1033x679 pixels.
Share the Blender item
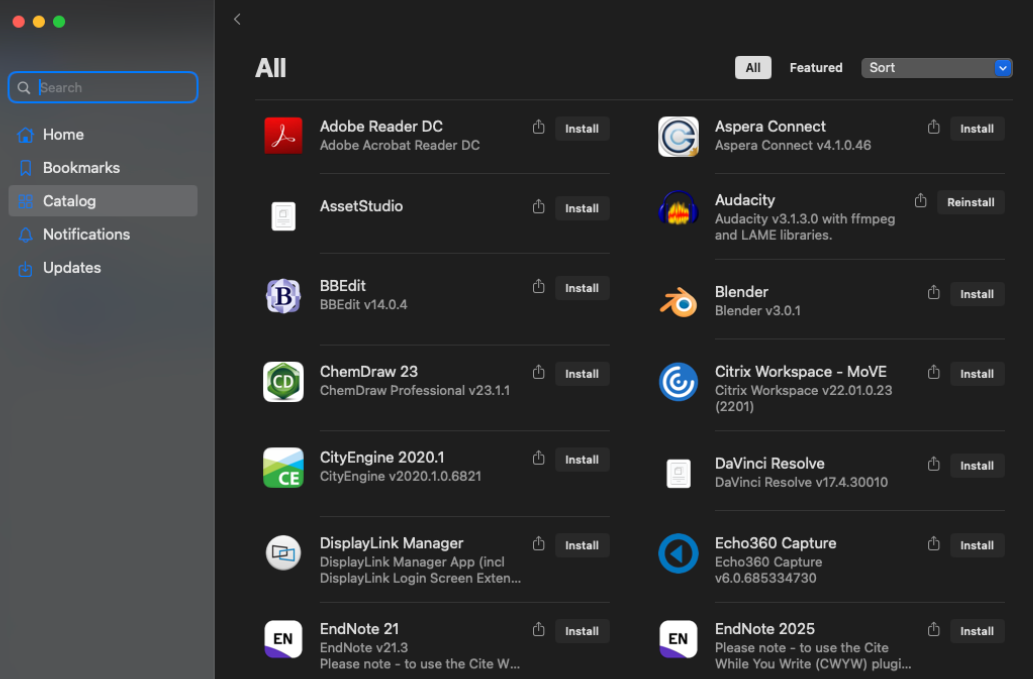pyautogui.click(x=934, y=292)
